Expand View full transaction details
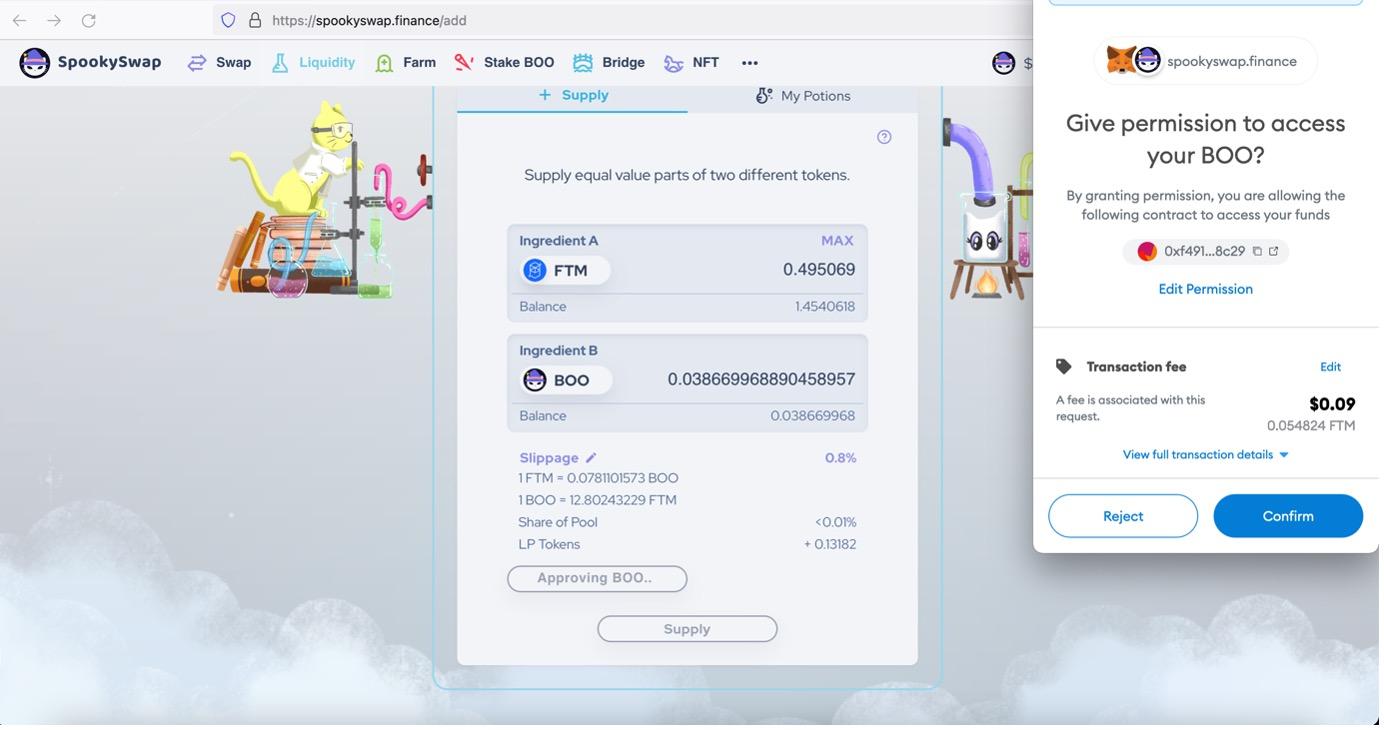Viewport: 1384px width, 730px height. (x=1205, y=455)
